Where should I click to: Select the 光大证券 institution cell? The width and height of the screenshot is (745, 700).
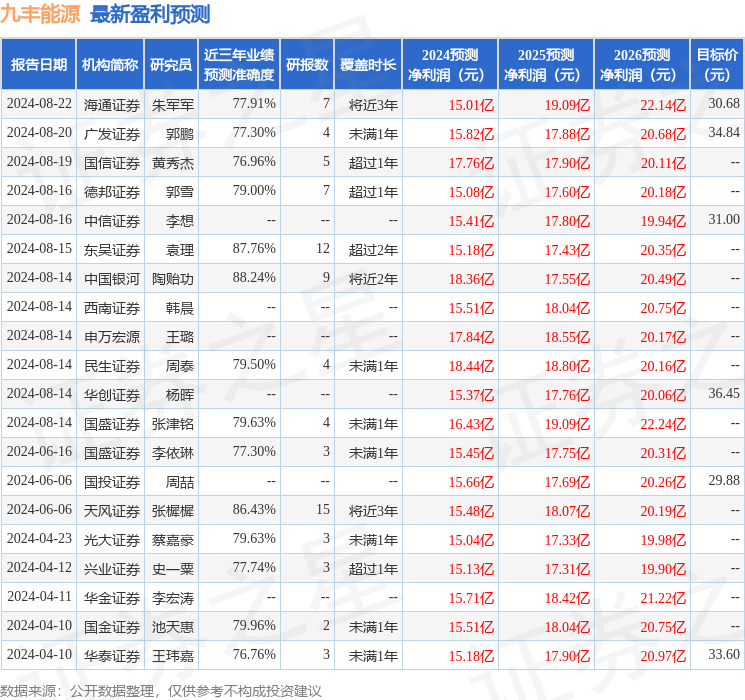pos(112,540)
